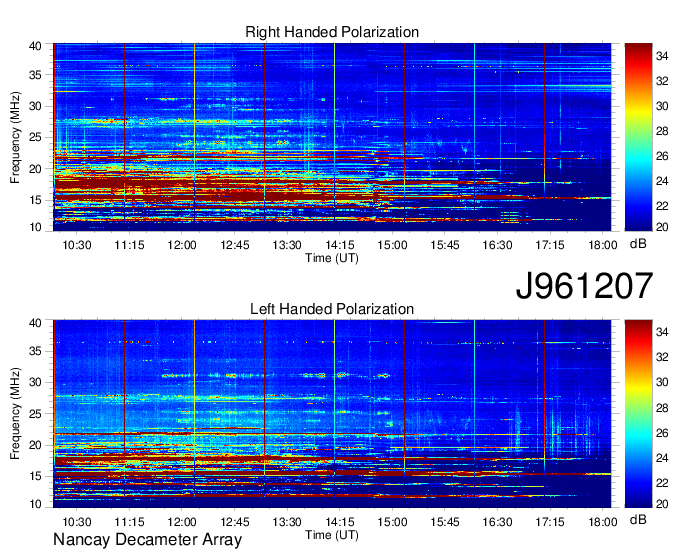The image size is (680, 552).
Task: Click "20" value on Left Handed color bar
Action: pyautogui.click(x=662, y=504)
